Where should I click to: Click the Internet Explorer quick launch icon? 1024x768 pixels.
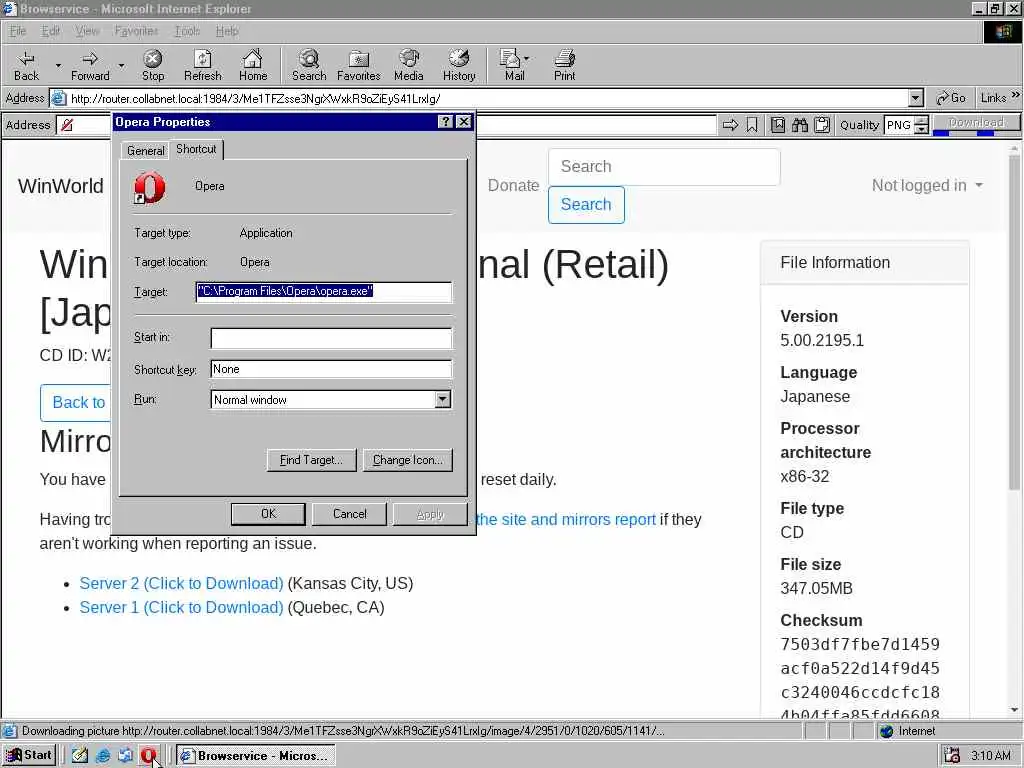(x=103, y=756)
